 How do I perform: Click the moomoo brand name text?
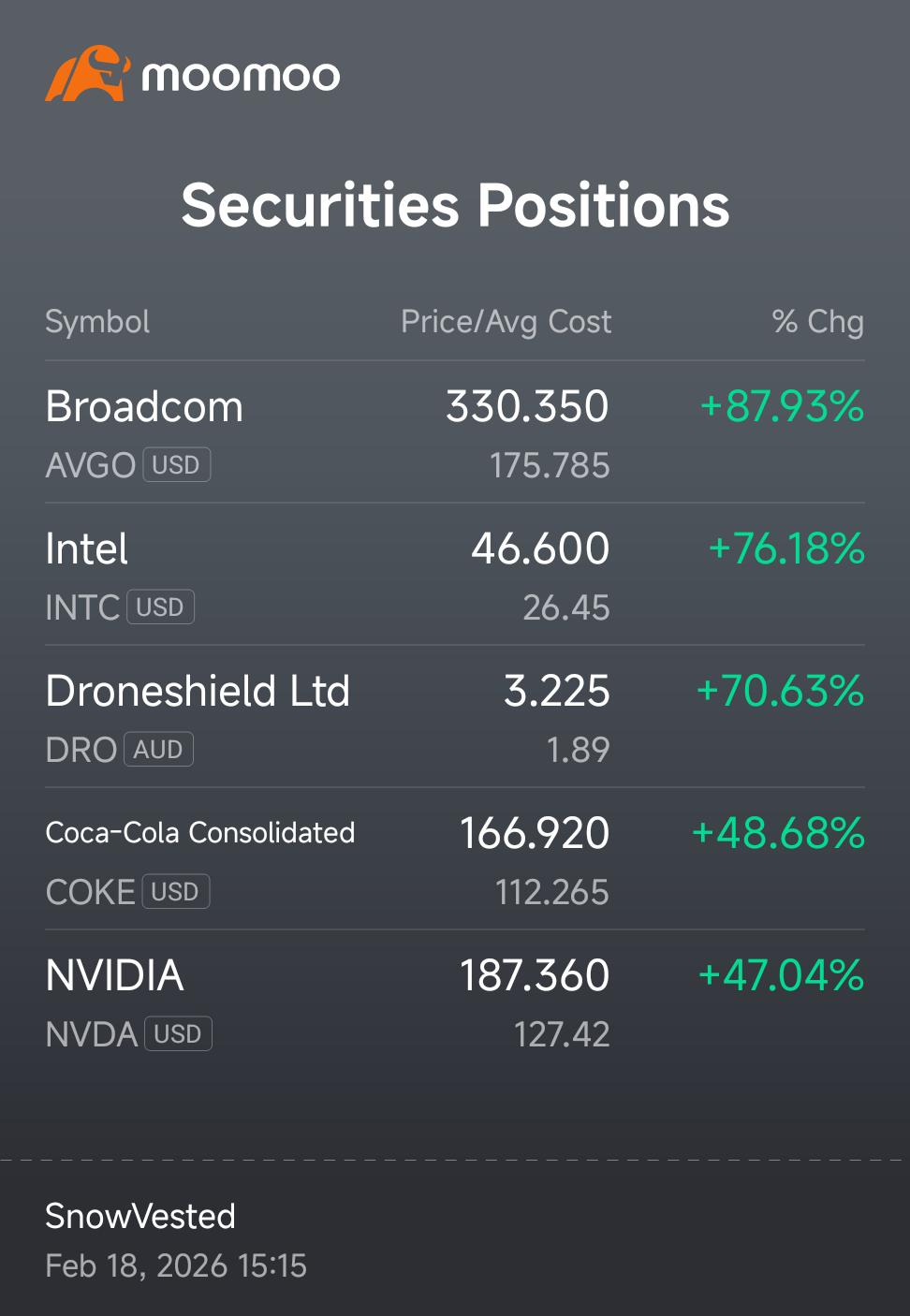[241, 76]
